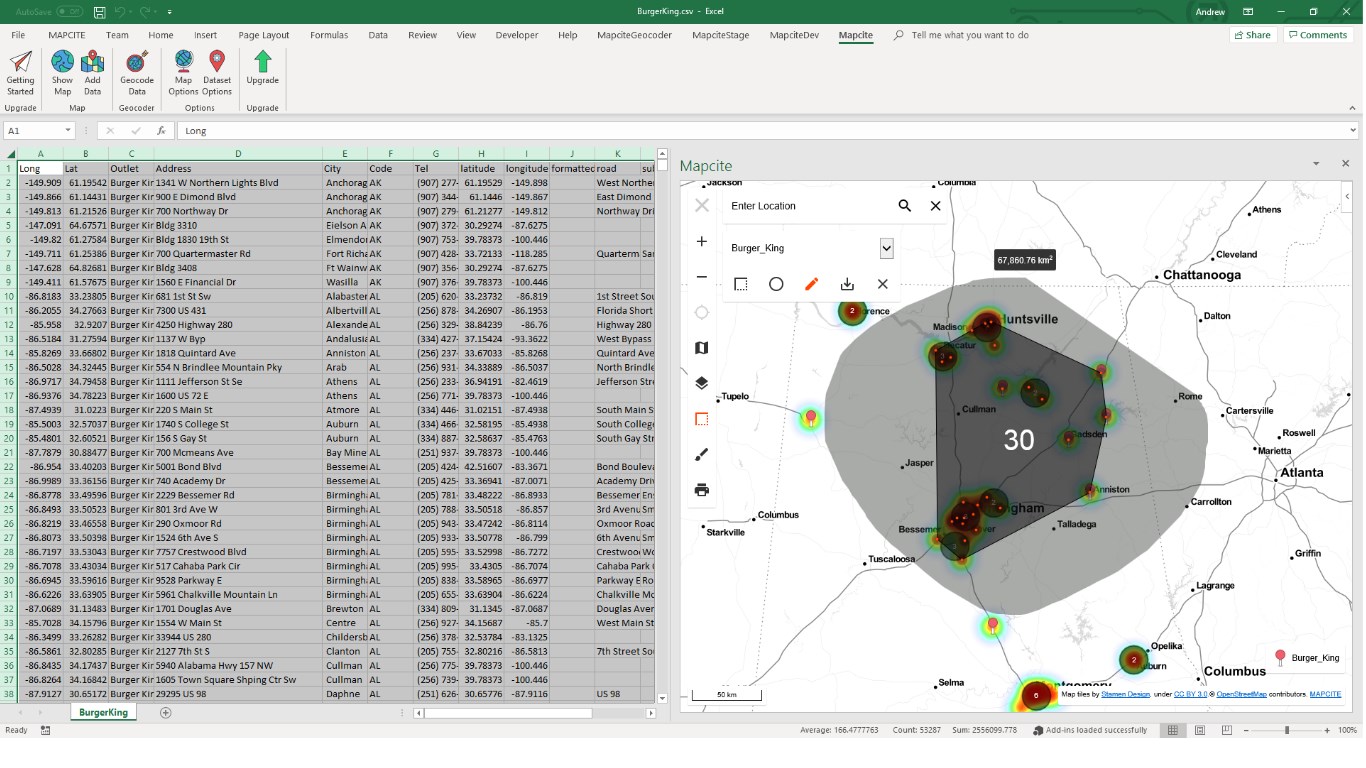Viewport: 1366px width, 768px height.
Task: Expand the formula bar
Action: click(x=1353, y=131)
